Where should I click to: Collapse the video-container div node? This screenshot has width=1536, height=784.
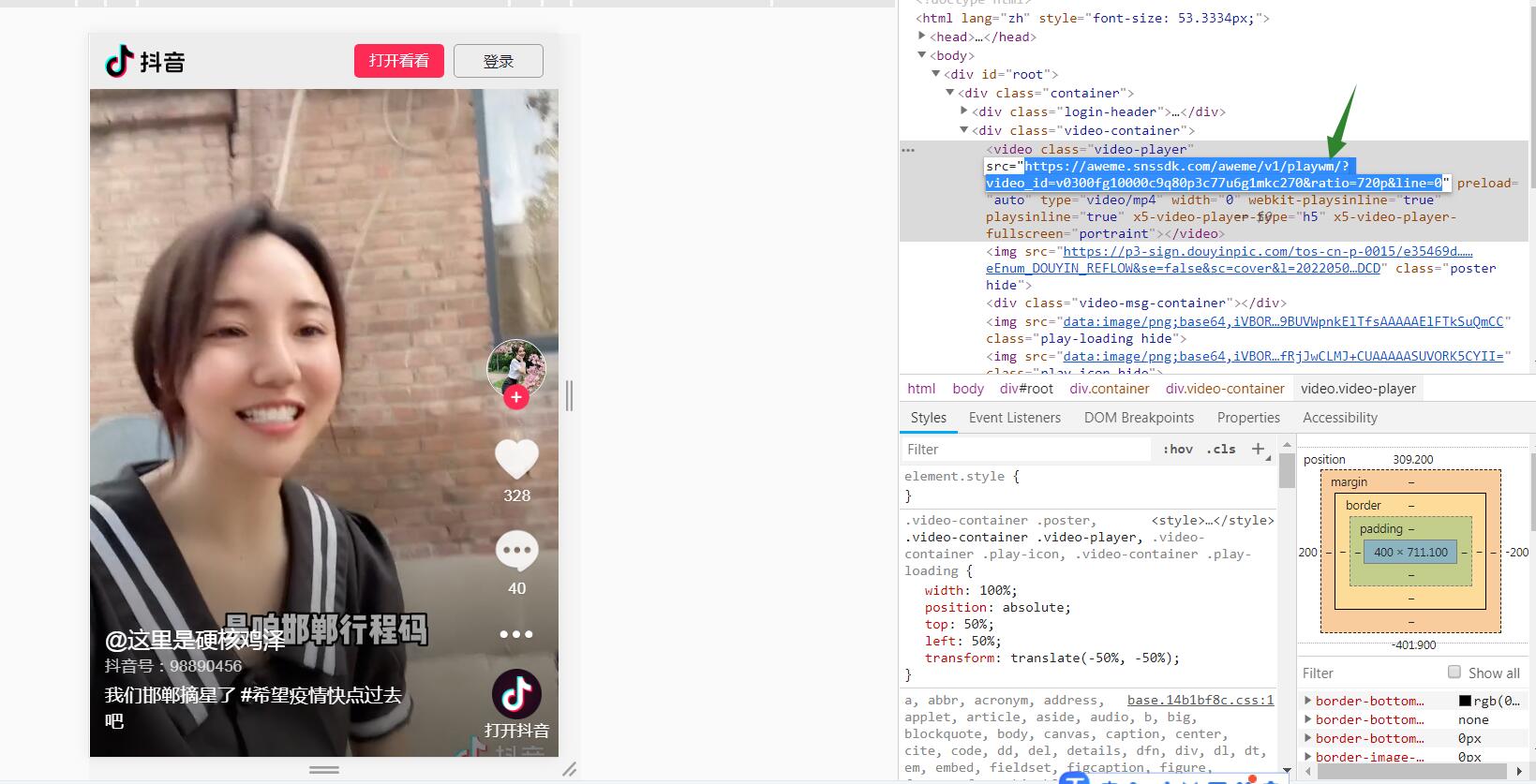point(963,130)
